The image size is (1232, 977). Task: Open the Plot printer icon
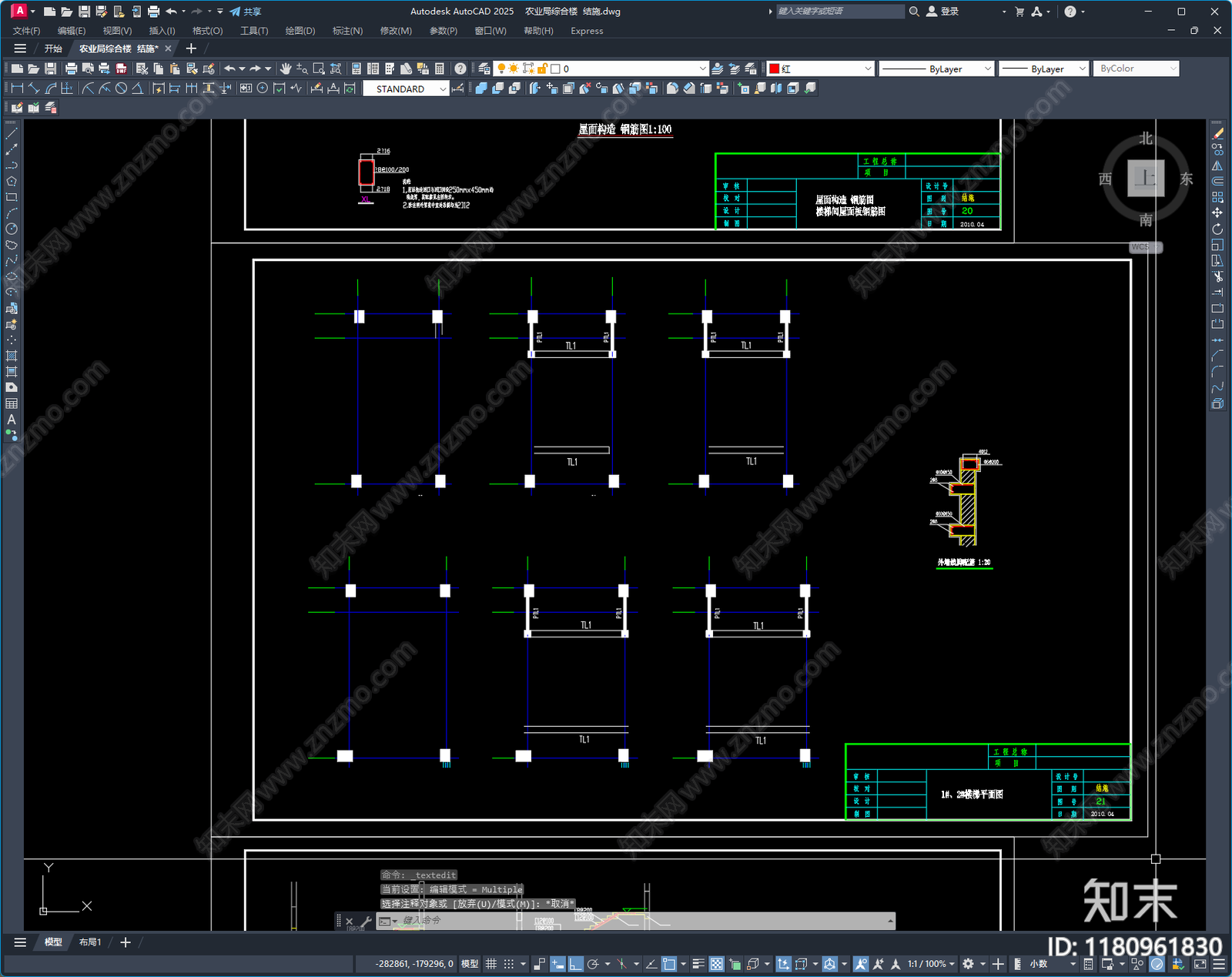click(x=71, y=69)
